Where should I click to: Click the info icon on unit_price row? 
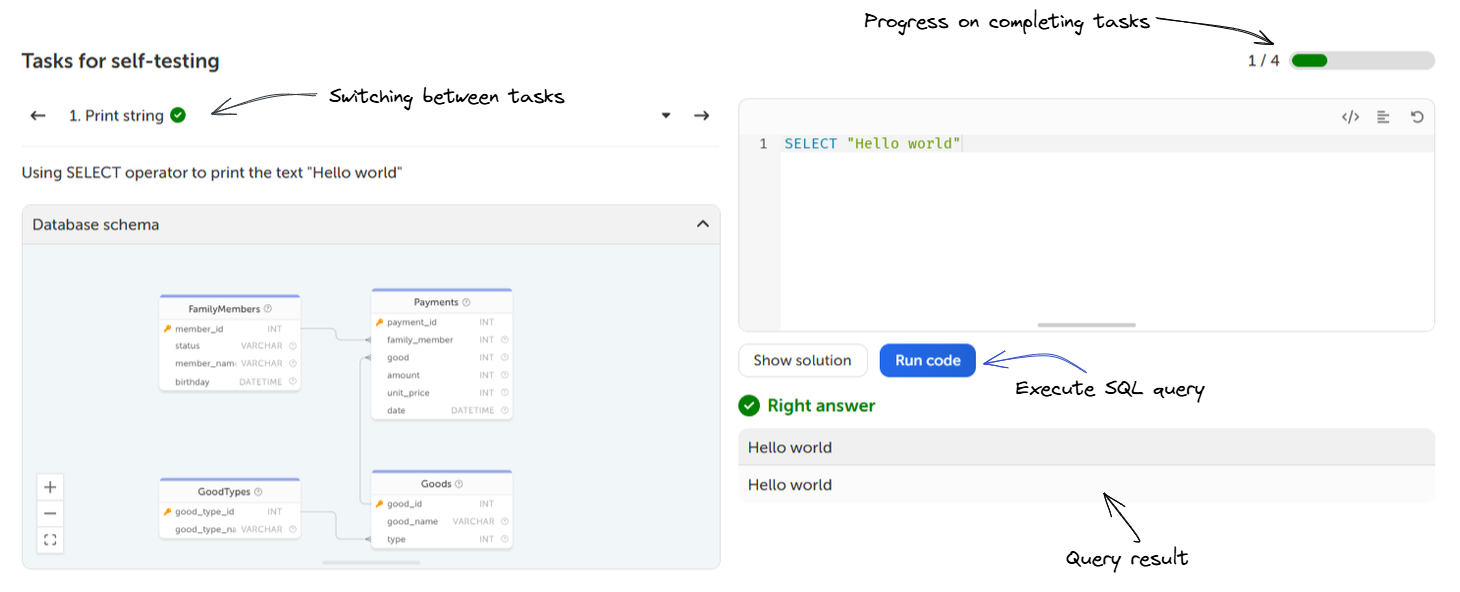coord(505,393)
